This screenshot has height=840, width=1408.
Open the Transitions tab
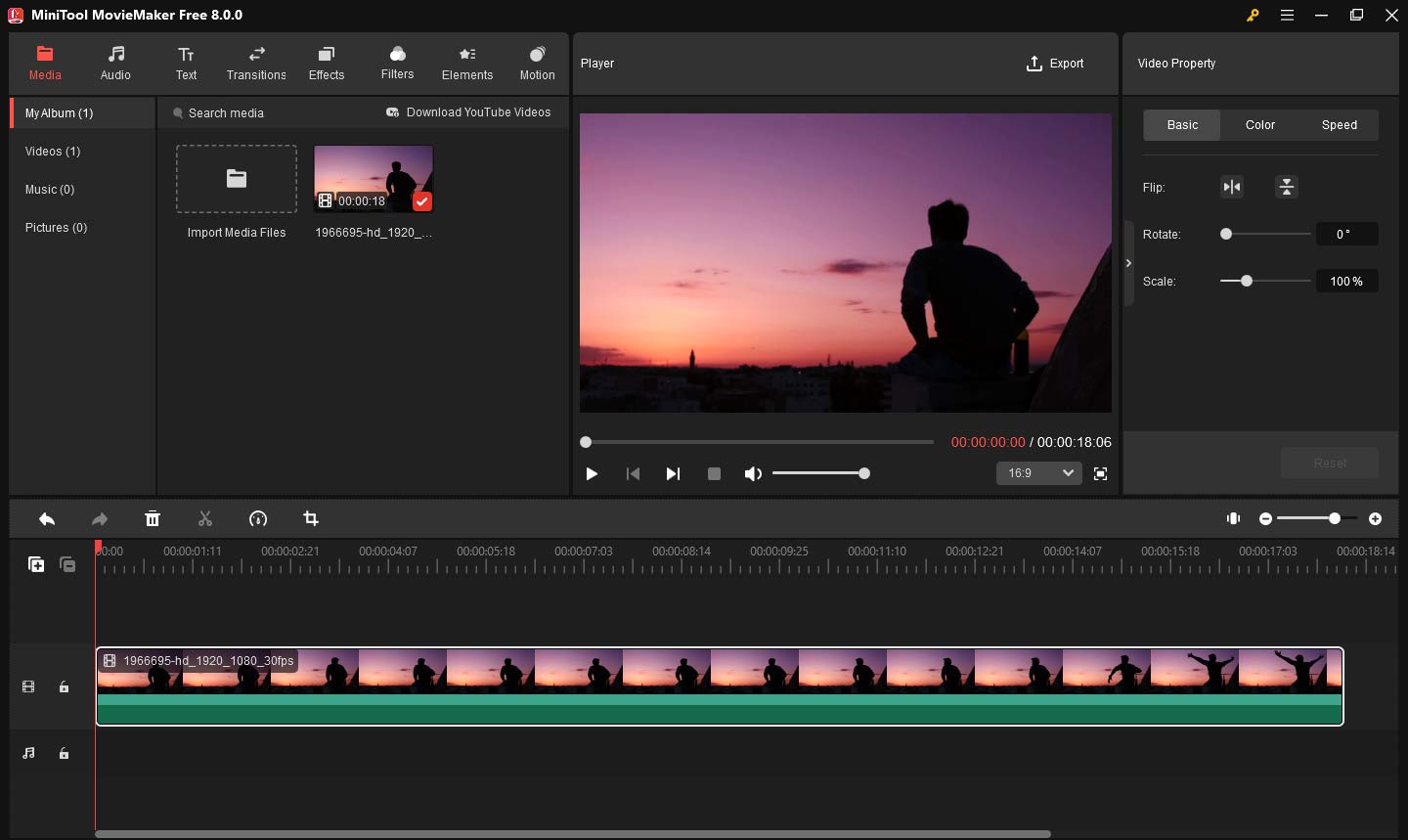256,64
